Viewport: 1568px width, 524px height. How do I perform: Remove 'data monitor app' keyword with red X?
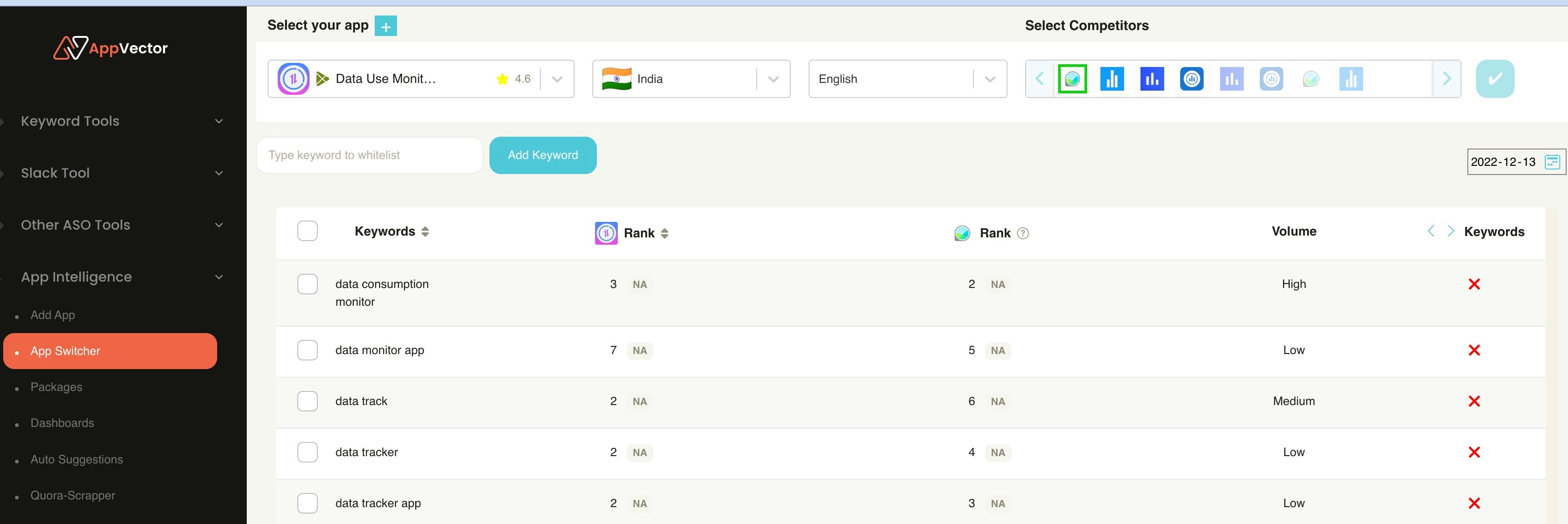[1474, 350]
